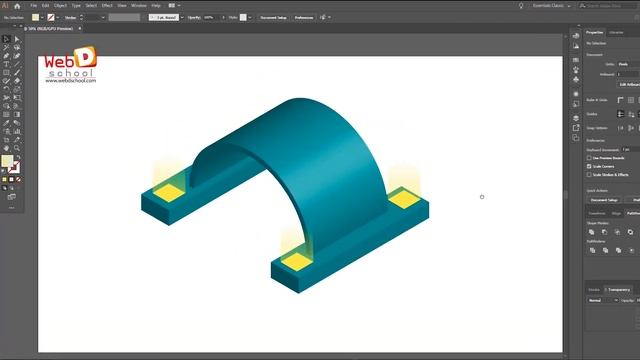The width and height of the screenshot is (640, 360).
Task: Toggle the lock guides icon in Properties
Action: (631, 114)
